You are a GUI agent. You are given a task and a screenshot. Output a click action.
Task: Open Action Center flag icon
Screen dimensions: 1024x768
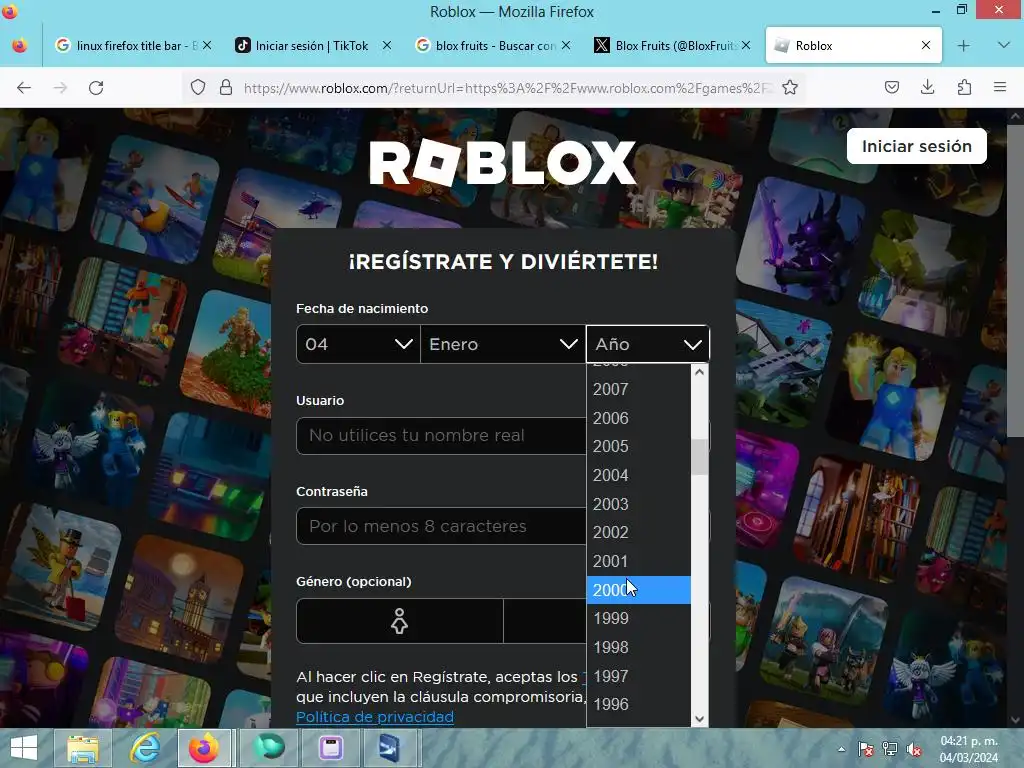click(x=866, y=749)
